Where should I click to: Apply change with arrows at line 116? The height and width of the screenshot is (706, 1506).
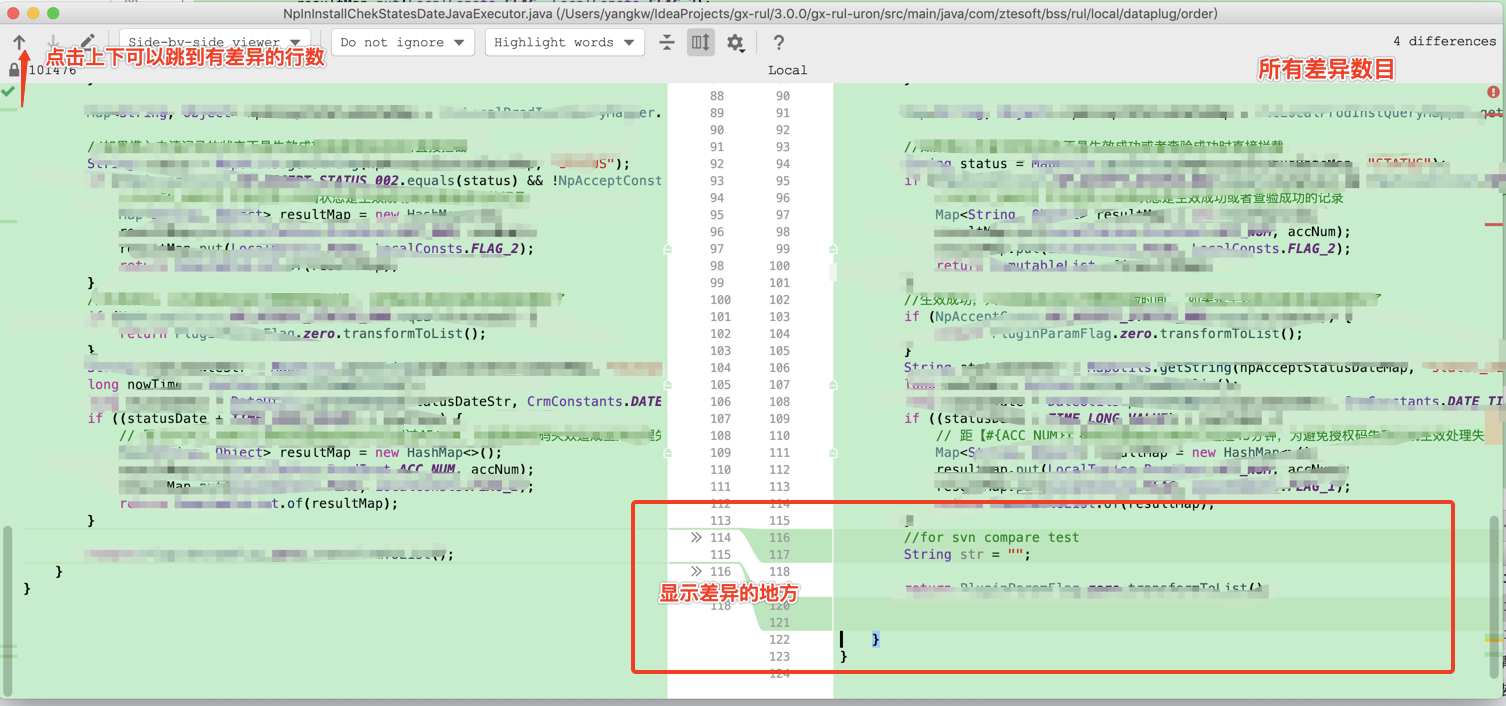696,572
